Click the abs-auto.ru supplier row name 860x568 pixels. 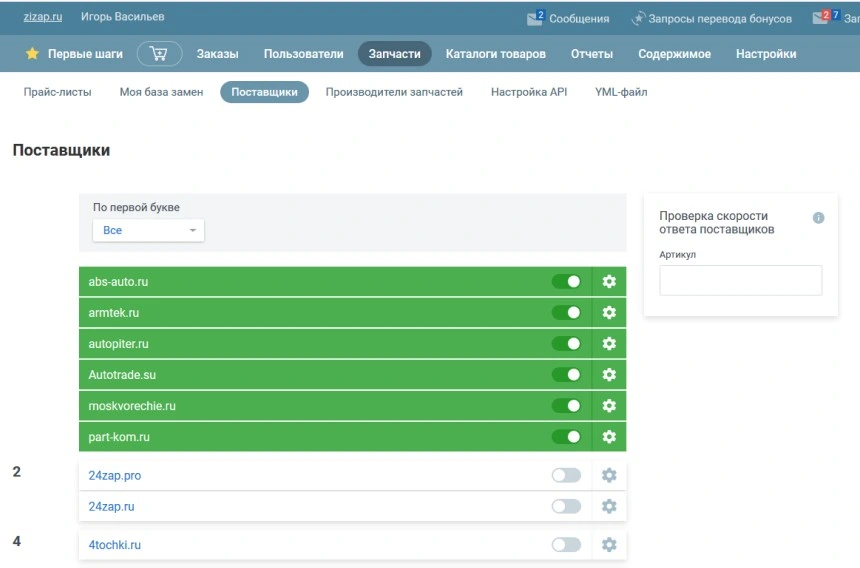tap(118, 282)
